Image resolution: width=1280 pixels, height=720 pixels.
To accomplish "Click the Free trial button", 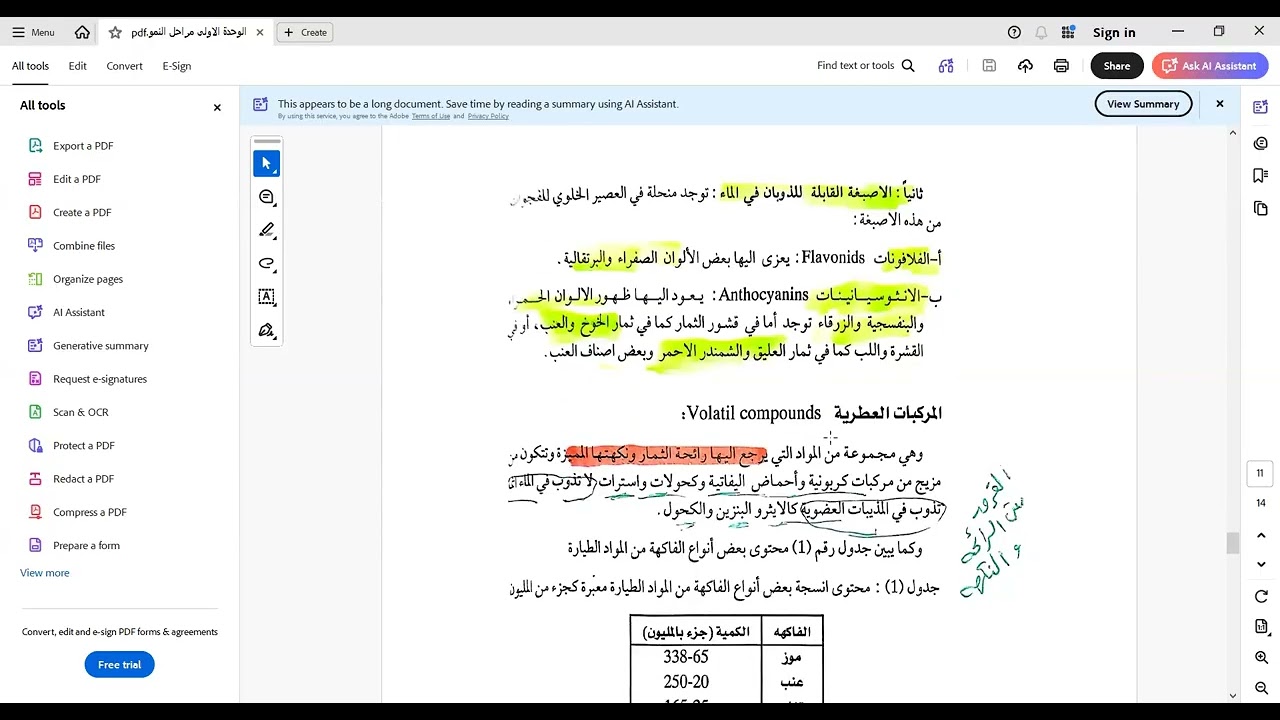I will pos(119,665).
